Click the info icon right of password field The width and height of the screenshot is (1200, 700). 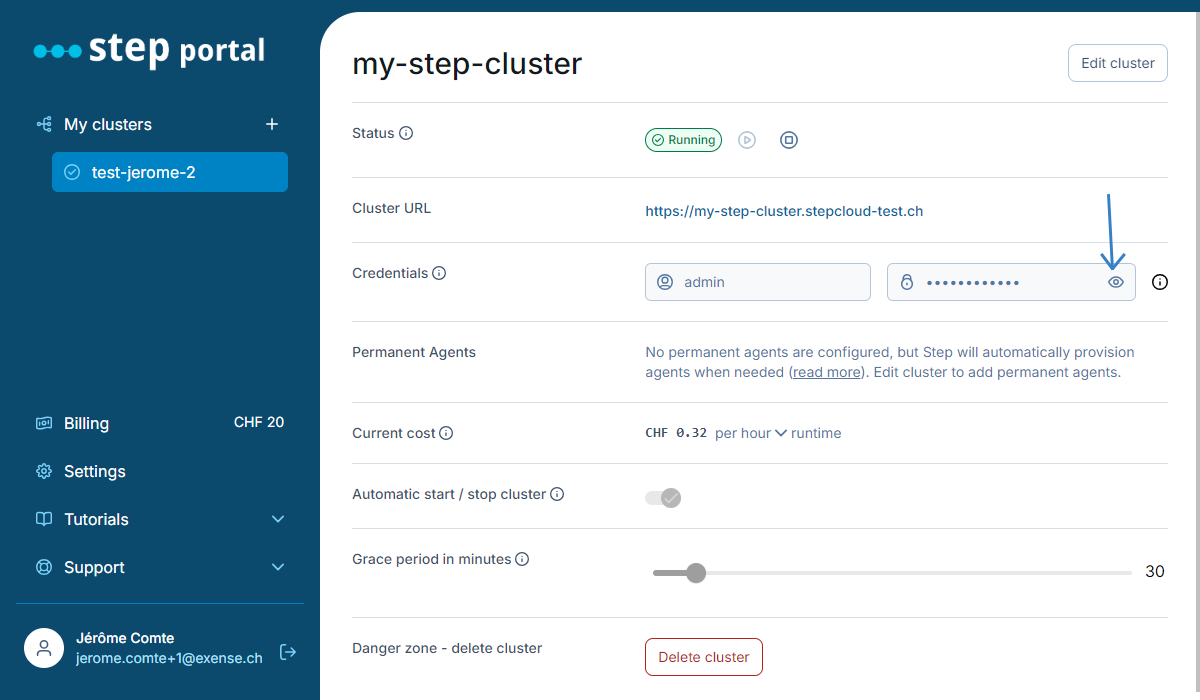coord(1159,282)
